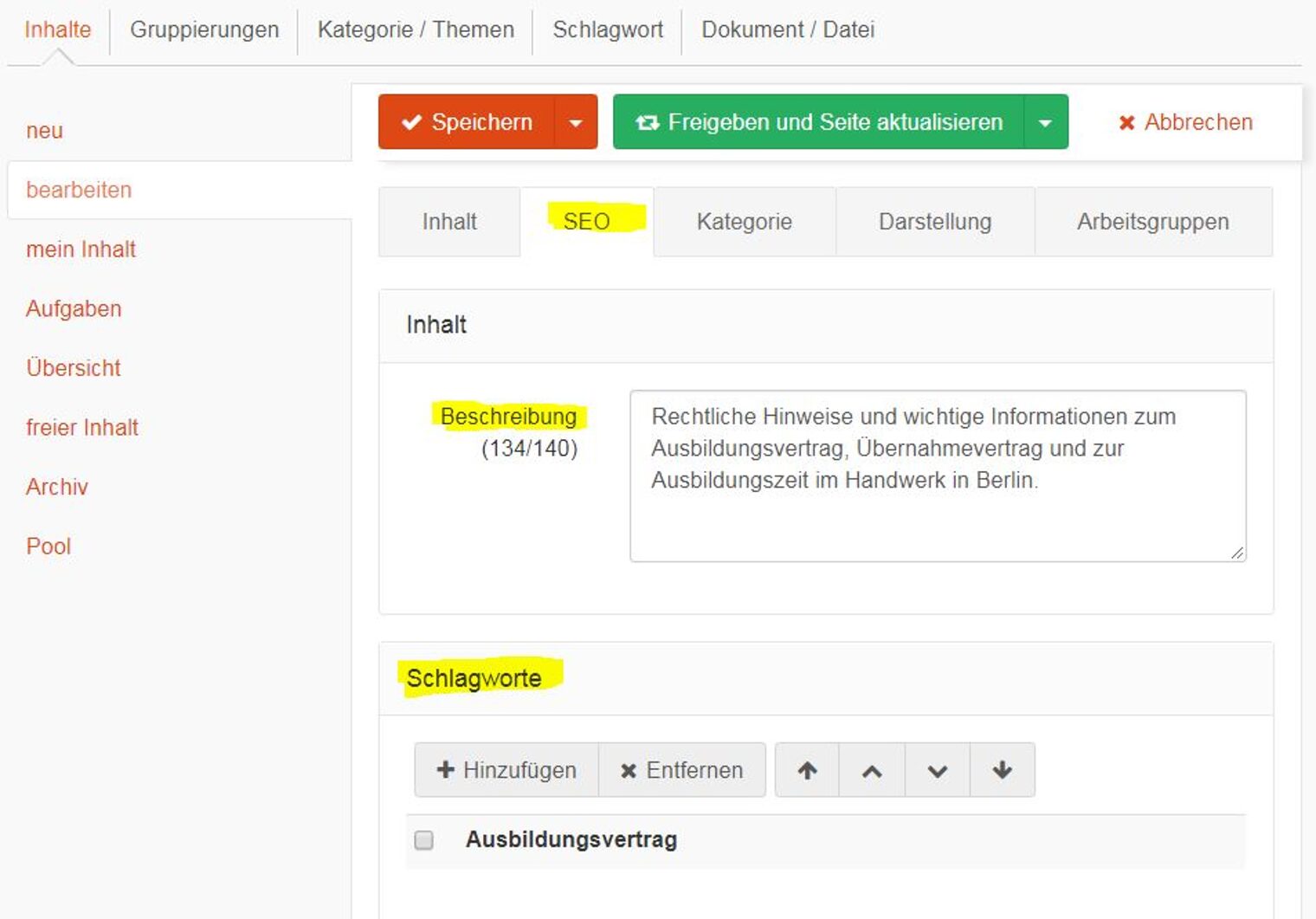
Task: Open the Freigeben und Seite aktualisieren dropdown
Action: 1045,122
